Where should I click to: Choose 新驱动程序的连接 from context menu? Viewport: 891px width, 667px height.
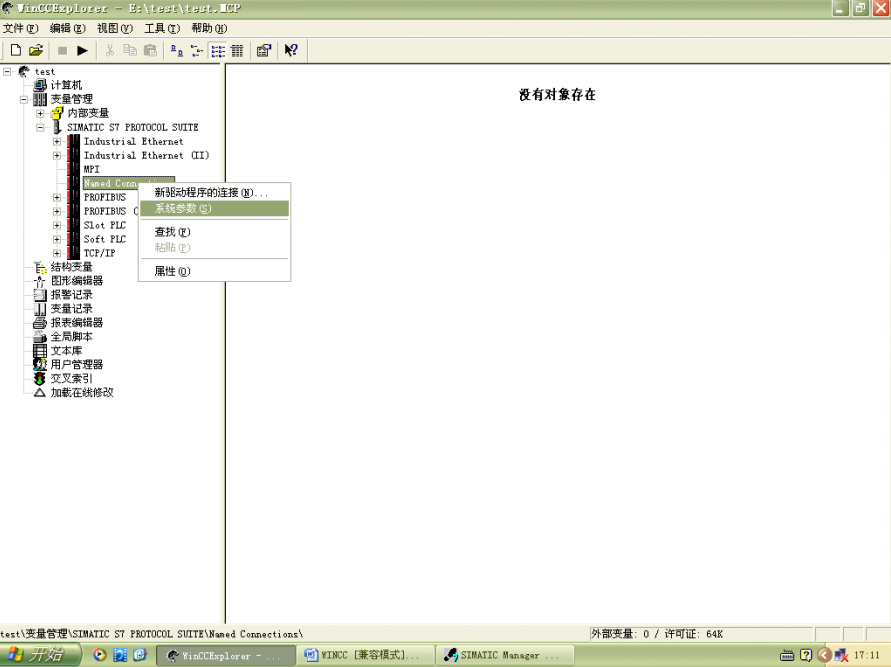(x=215, y=193)
